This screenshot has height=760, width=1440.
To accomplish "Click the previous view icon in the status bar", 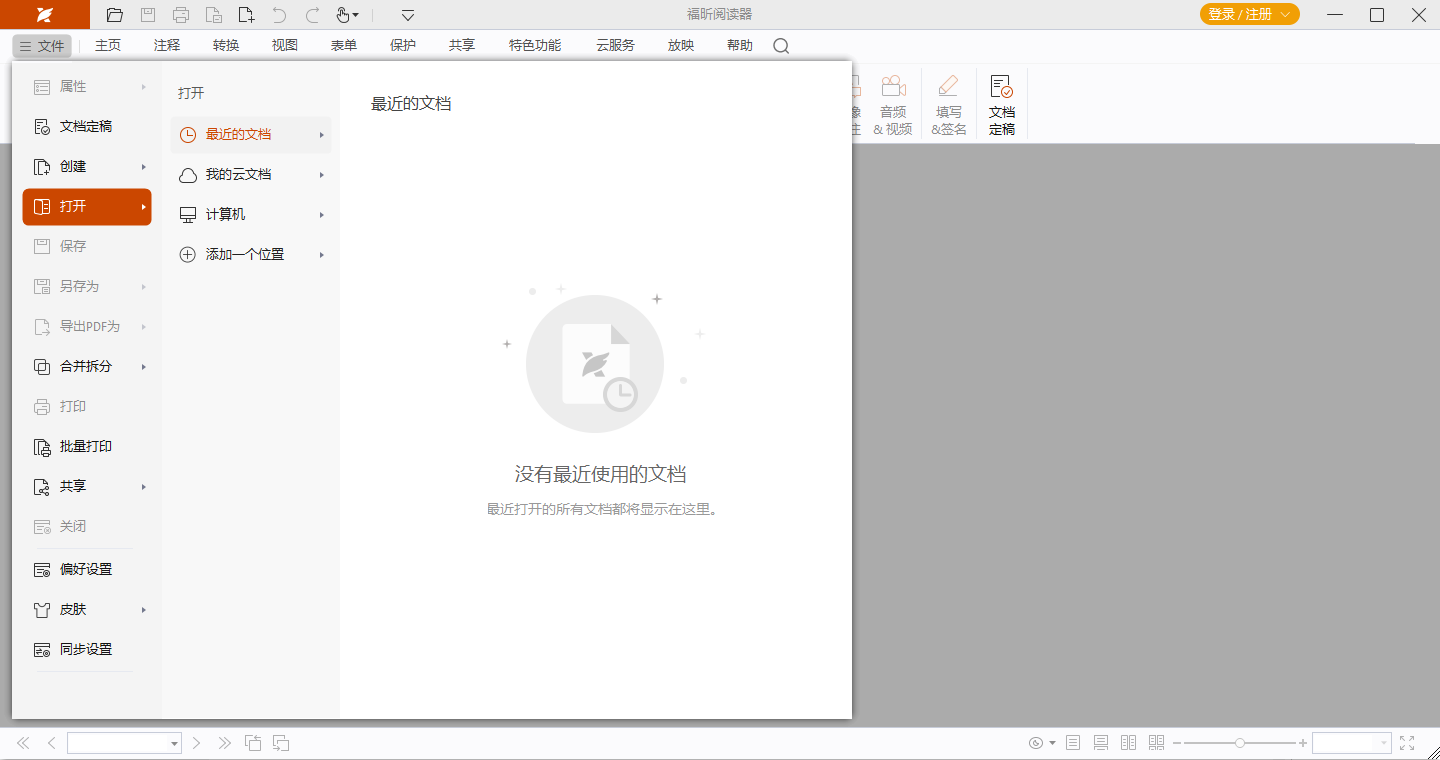I will 254,743.
